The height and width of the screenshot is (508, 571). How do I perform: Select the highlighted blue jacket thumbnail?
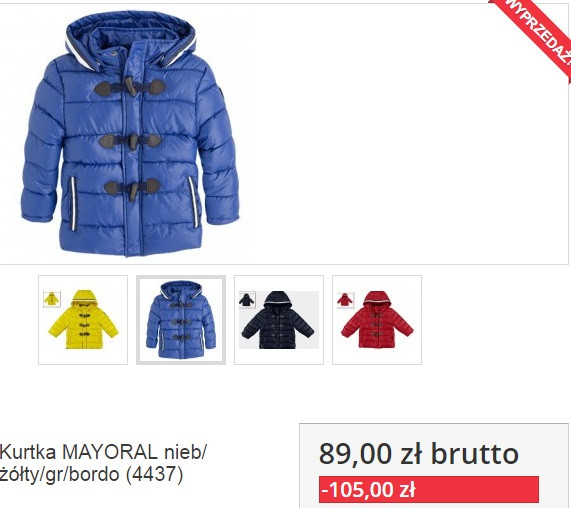click(181, 320)
